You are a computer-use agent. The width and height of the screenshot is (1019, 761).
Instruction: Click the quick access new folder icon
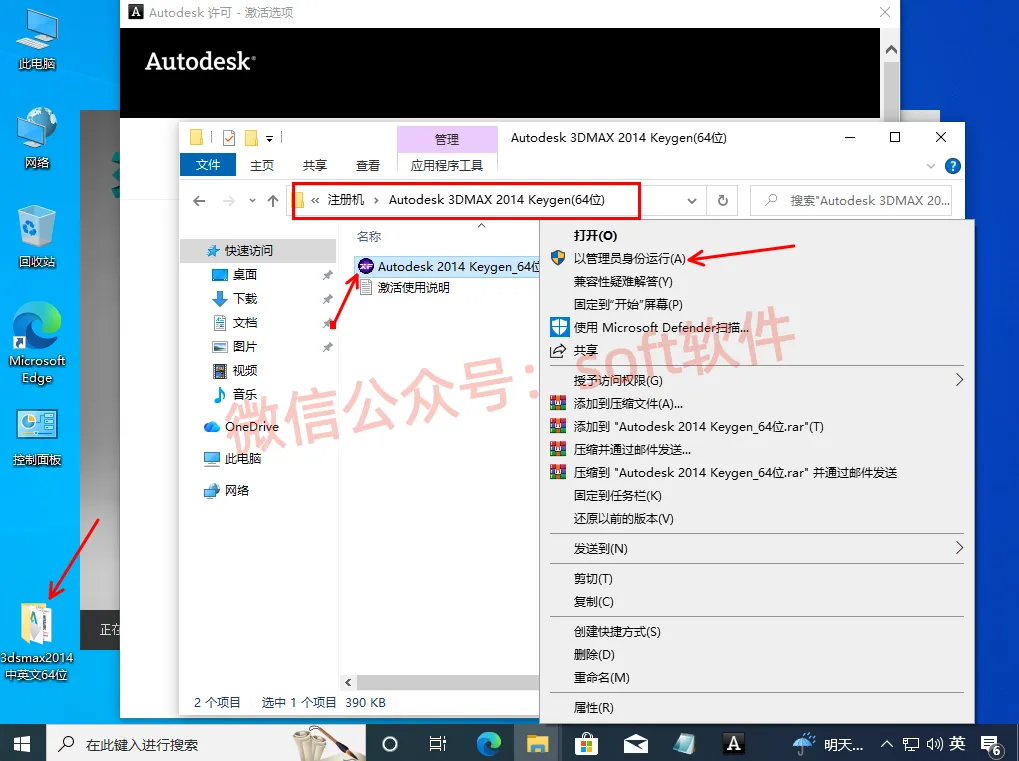pos(251,138)
